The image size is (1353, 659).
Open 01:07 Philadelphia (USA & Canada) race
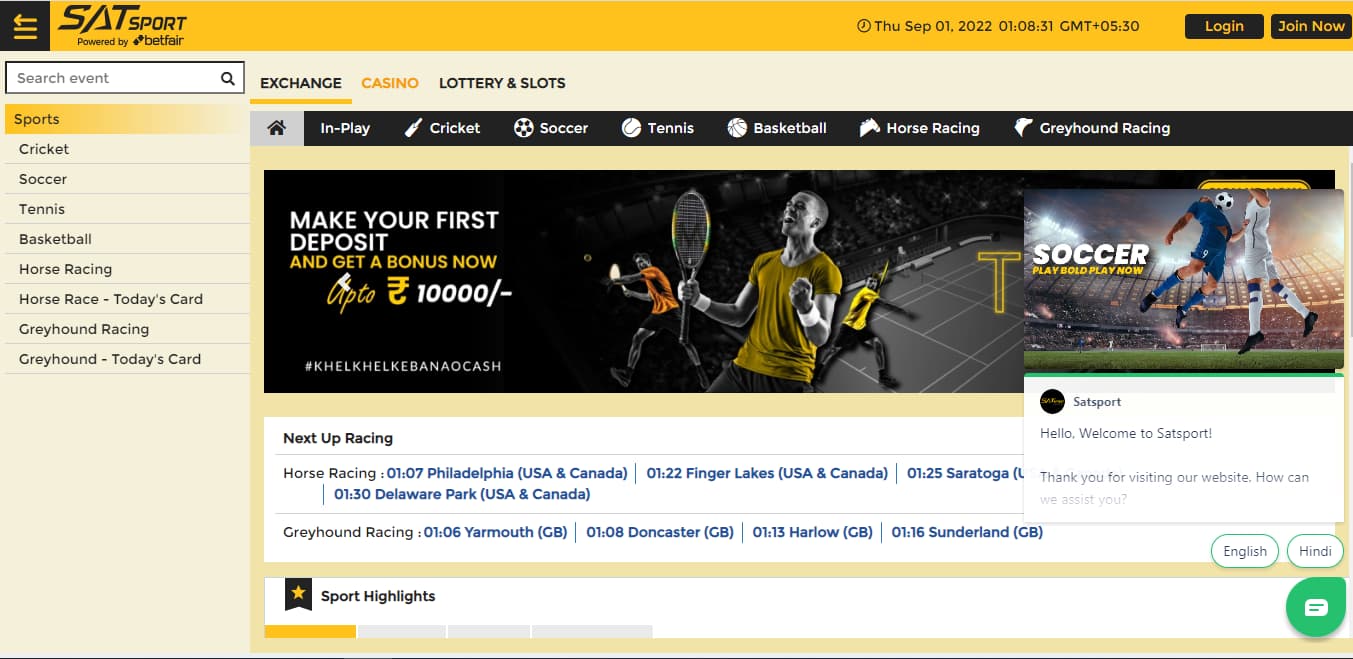click(507, 473)
